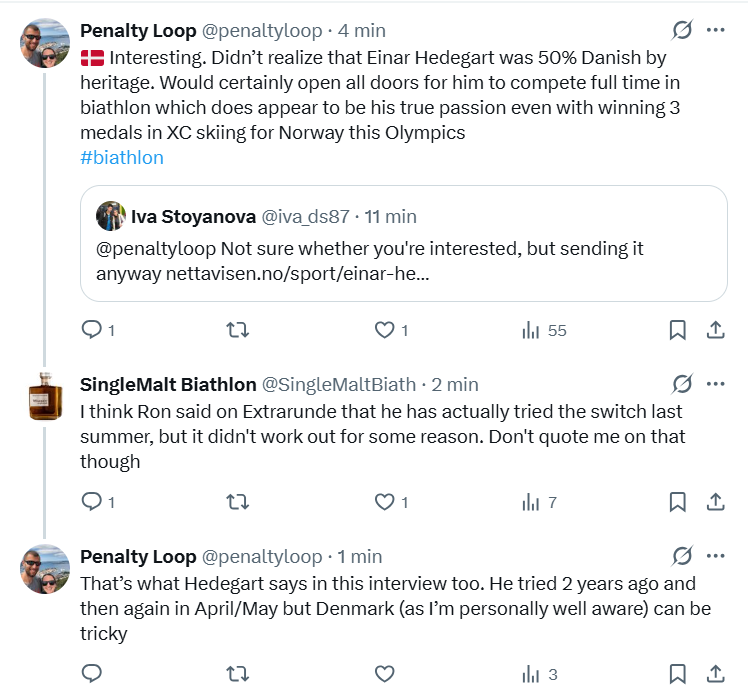Bookmark the first Penalty Loop tweet
The height and width of the screenshot is (700, 748).
(677, 330)
